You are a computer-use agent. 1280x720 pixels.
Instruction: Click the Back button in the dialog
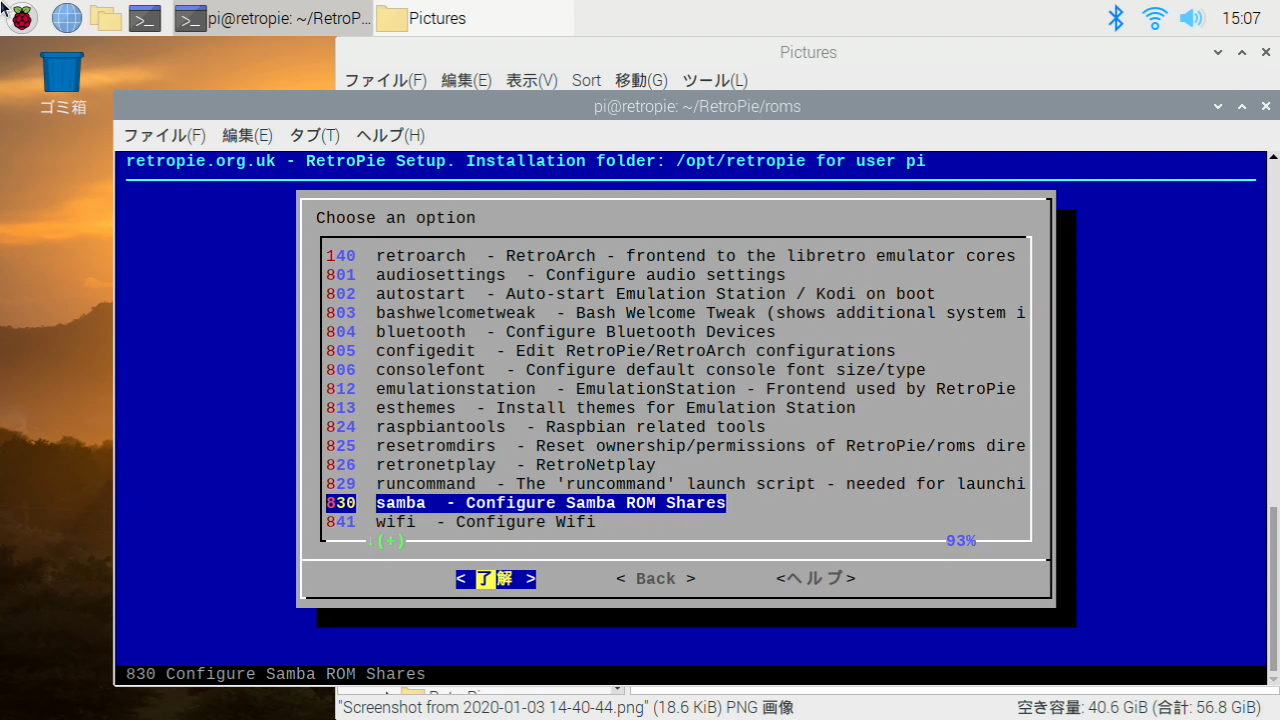tap(655, 578)
